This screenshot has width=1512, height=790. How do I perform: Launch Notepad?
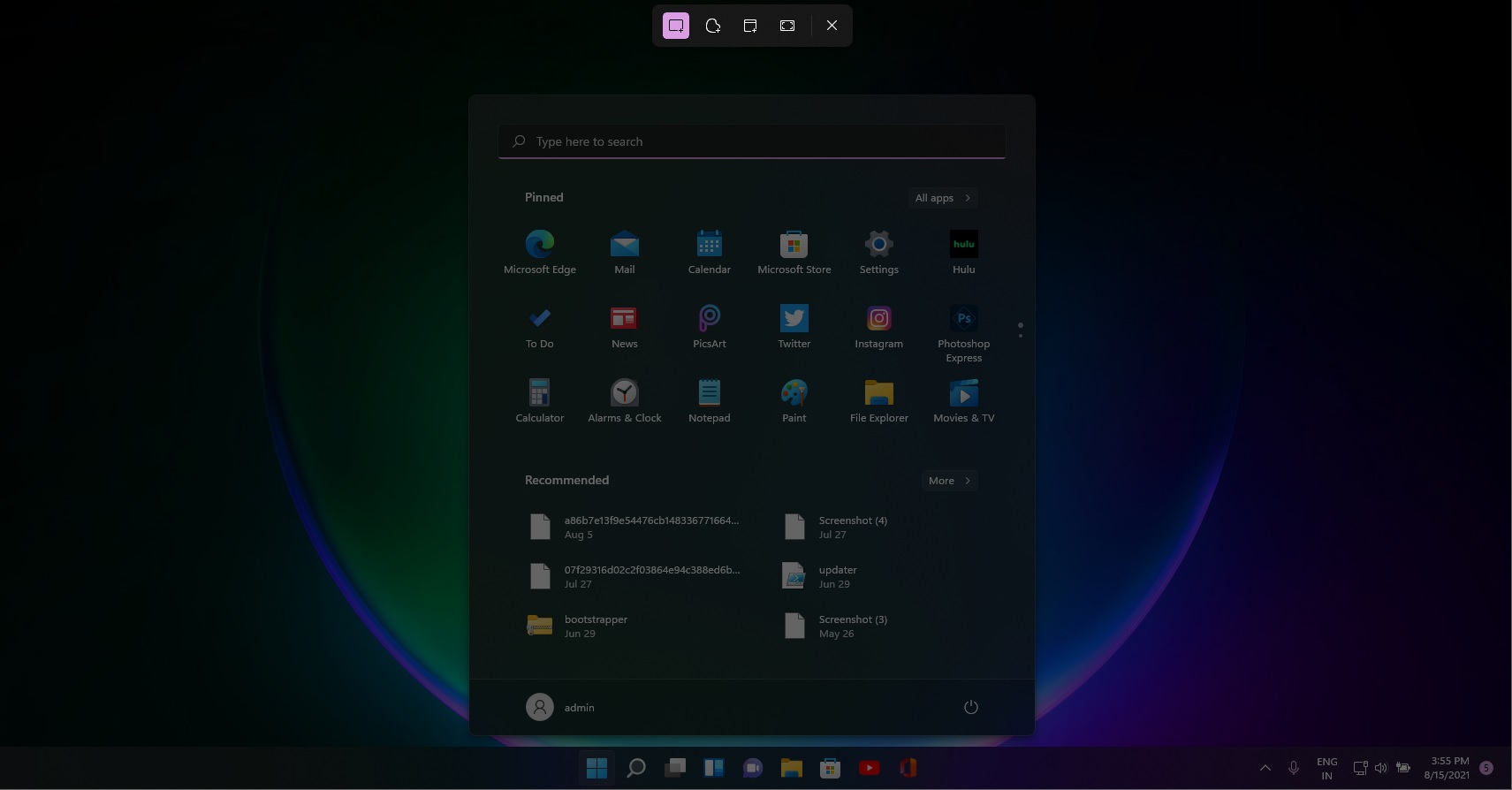pyautogui.click(x=710, y=401)
